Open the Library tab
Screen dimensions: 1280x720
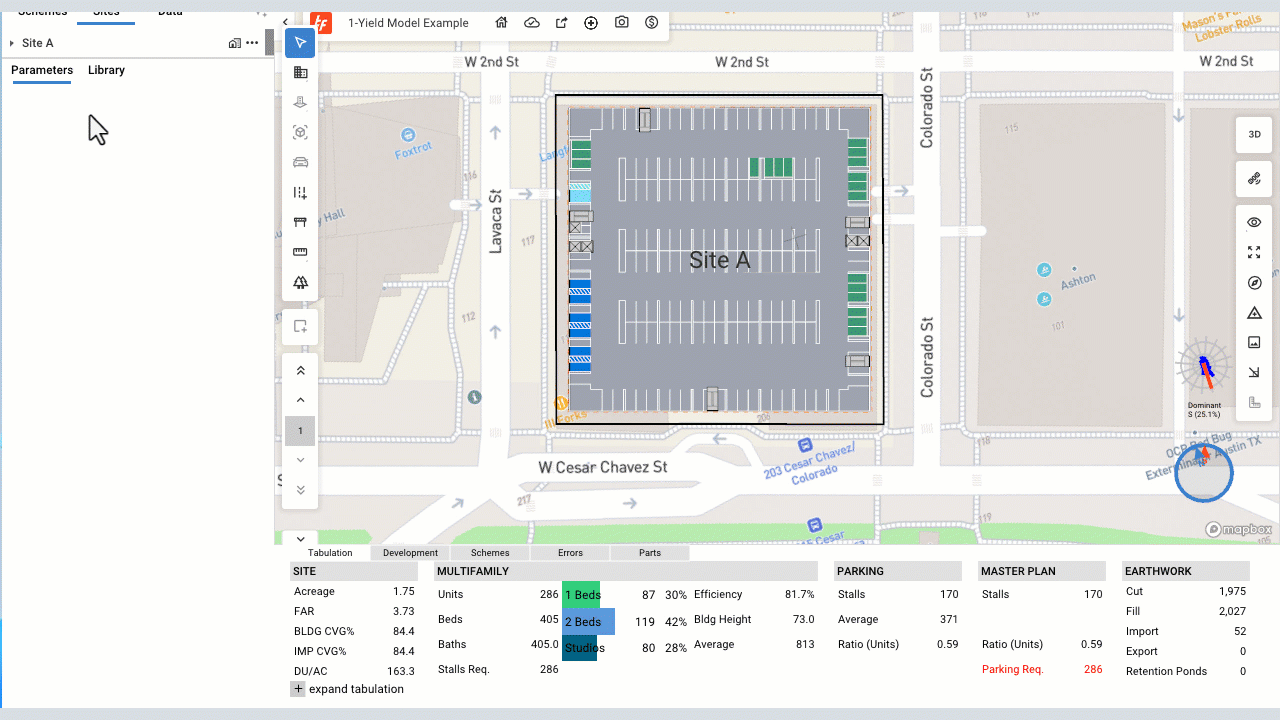click(x=106, y=70)
